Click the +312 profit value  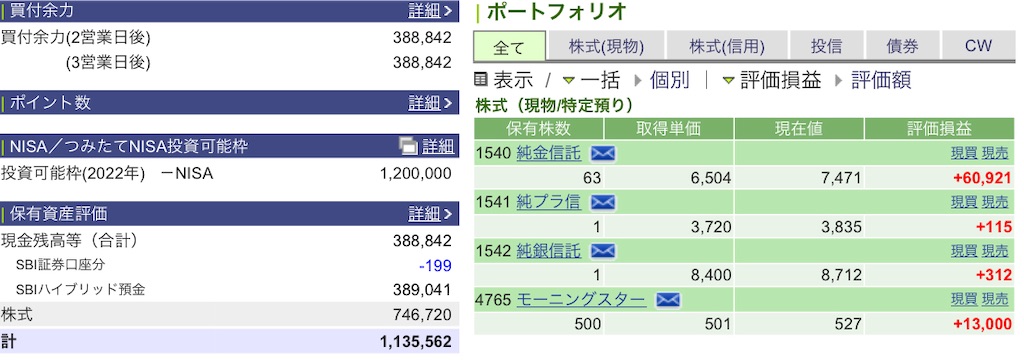point(995,276)
